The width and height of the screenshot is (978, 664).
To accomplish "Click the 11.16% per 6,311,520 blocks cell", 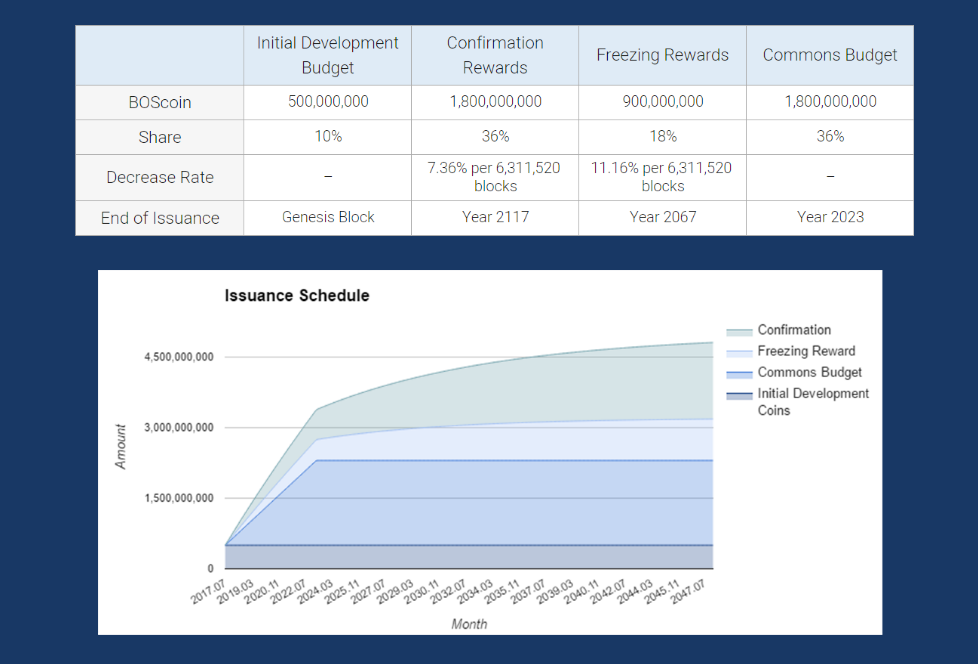I will [662, 178].
